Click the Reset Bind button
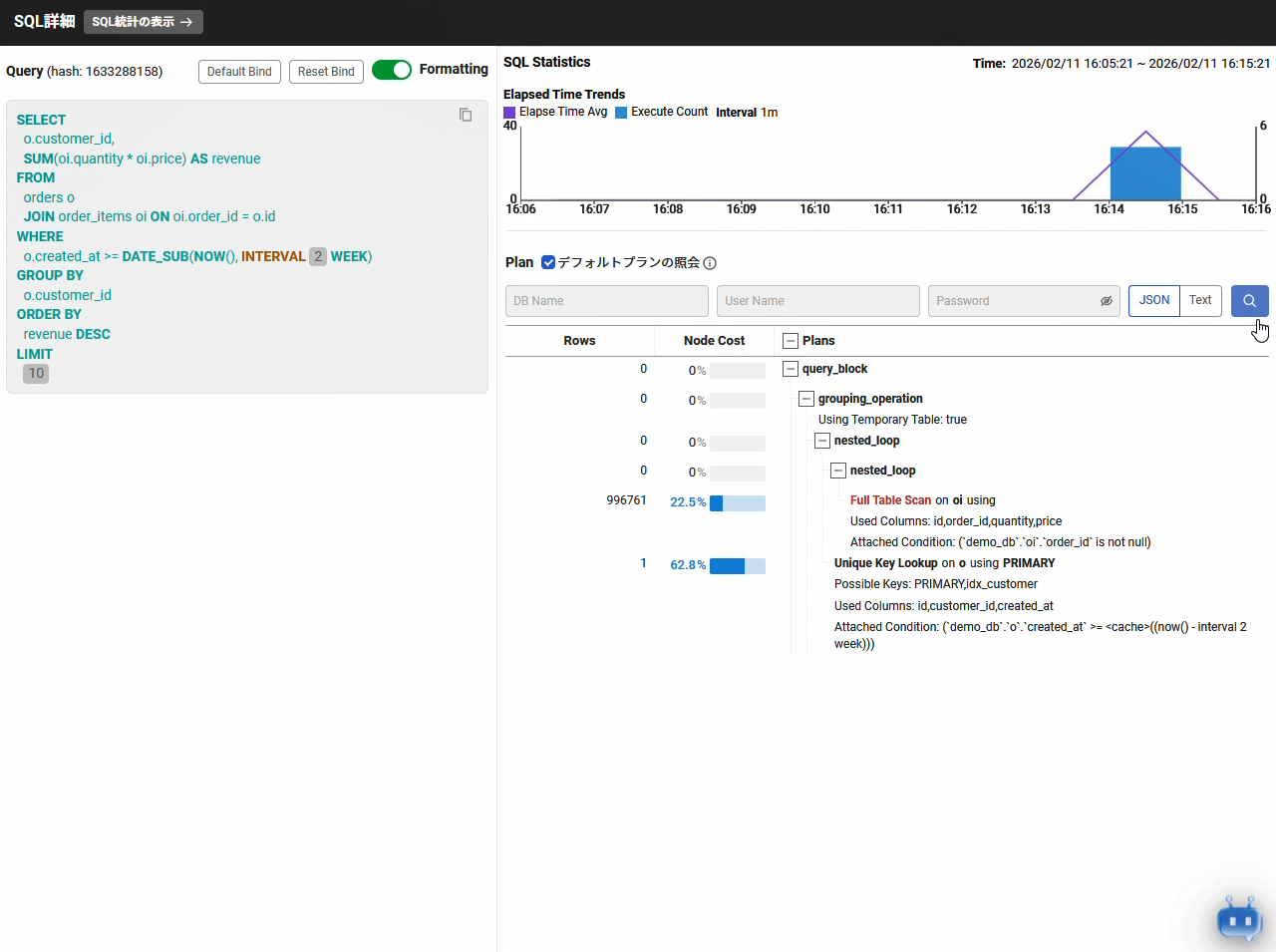 pos(326,72)
